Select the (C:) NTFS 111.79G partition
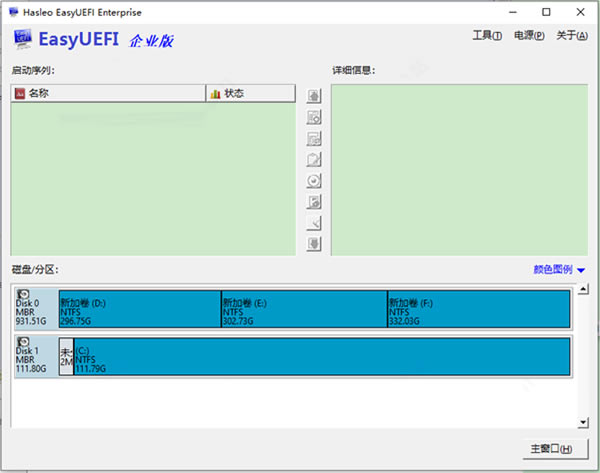Screen dimensions: 600x473 point(322,357)
